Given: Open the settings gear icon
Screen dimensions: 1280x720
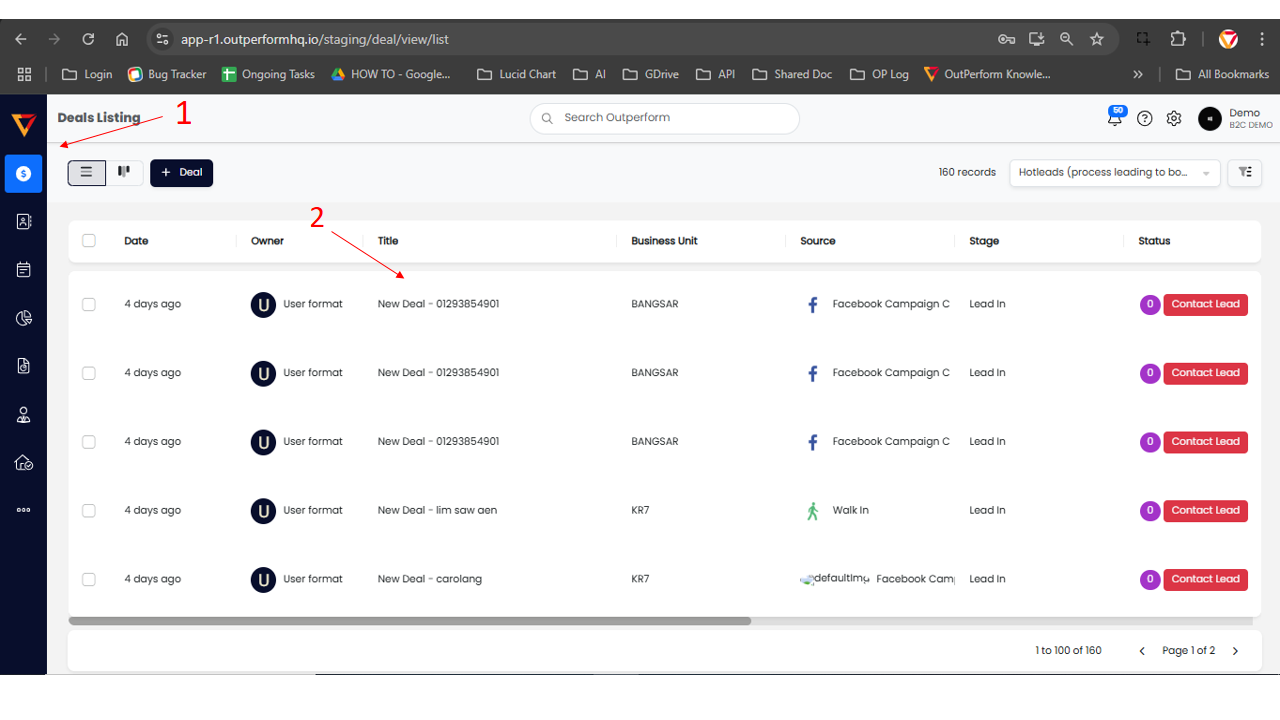Looking at the screenshot, I should pyautogui.click(x=1174, y=118).
